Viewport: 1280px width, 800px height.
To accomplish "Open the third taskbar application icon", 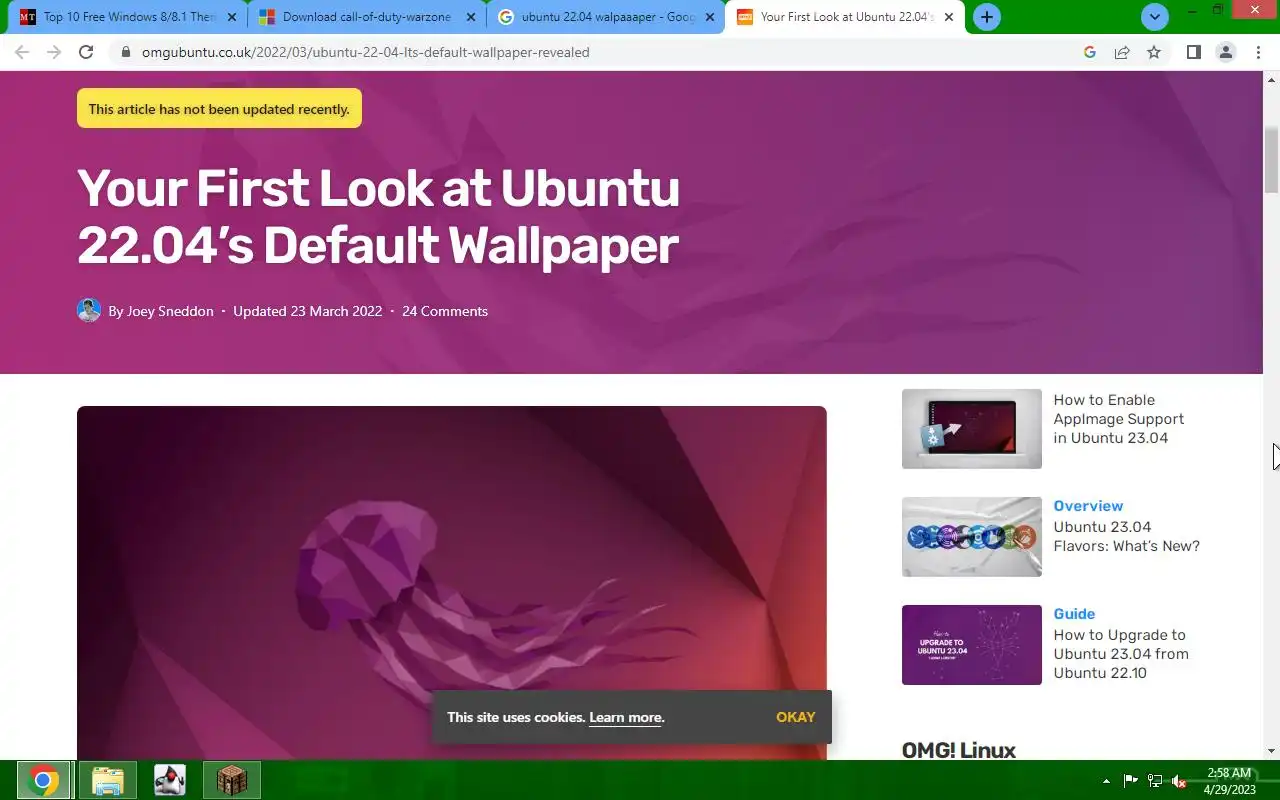I will 170,780.
